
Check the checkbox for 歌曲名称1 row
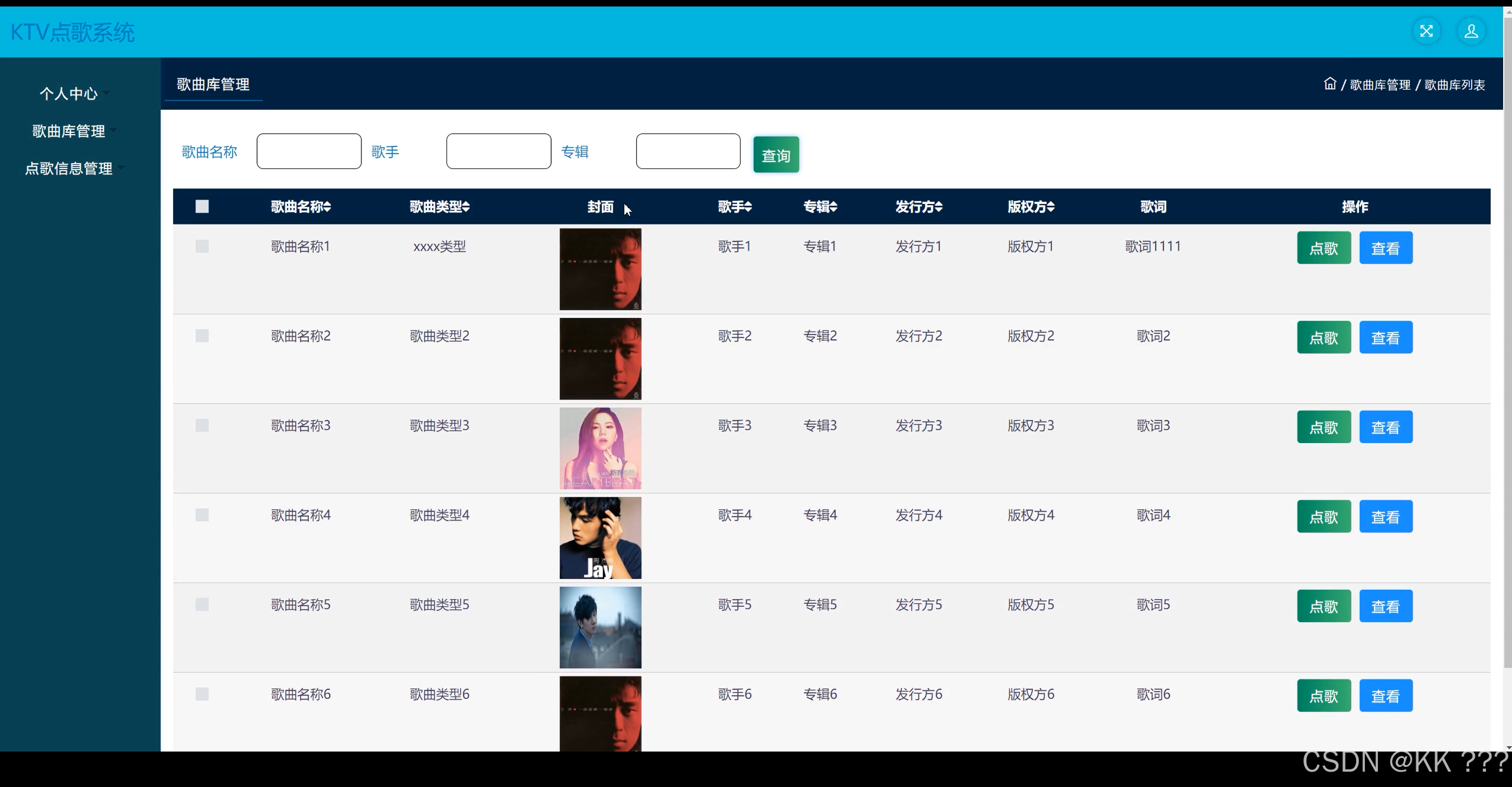pyautogui.click(x=202, y=246)
